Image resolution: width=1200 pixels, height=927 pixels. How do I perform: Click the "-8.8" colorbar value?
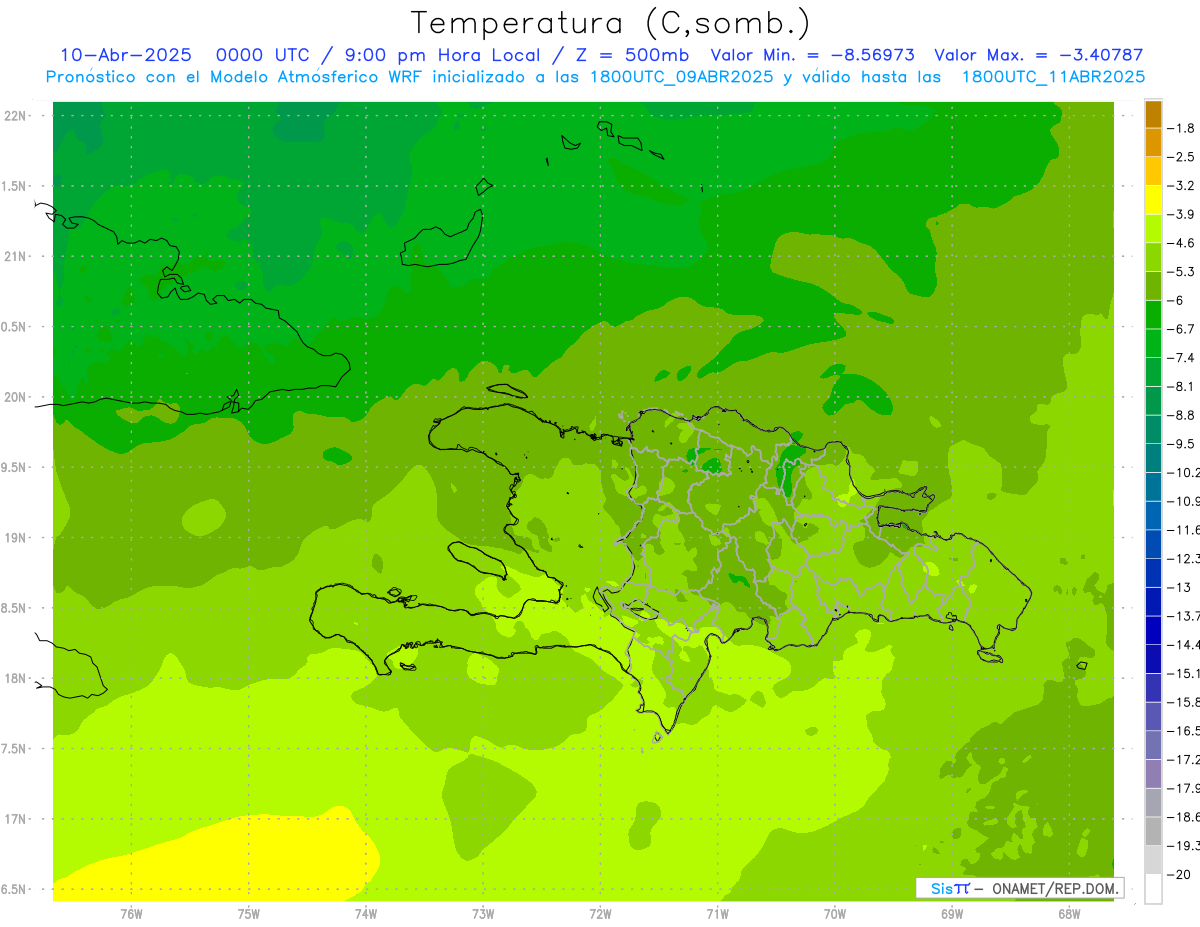1182,415
